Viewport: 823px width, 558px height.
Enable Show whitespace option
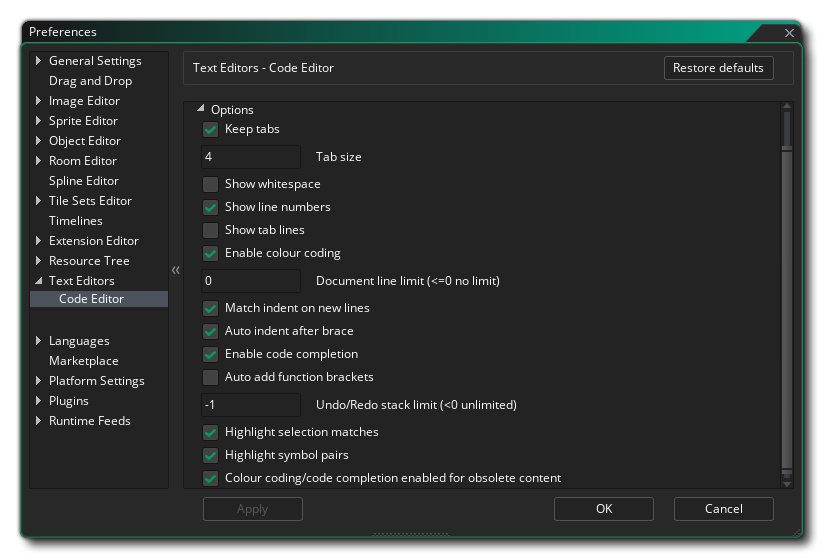(211, 184)
